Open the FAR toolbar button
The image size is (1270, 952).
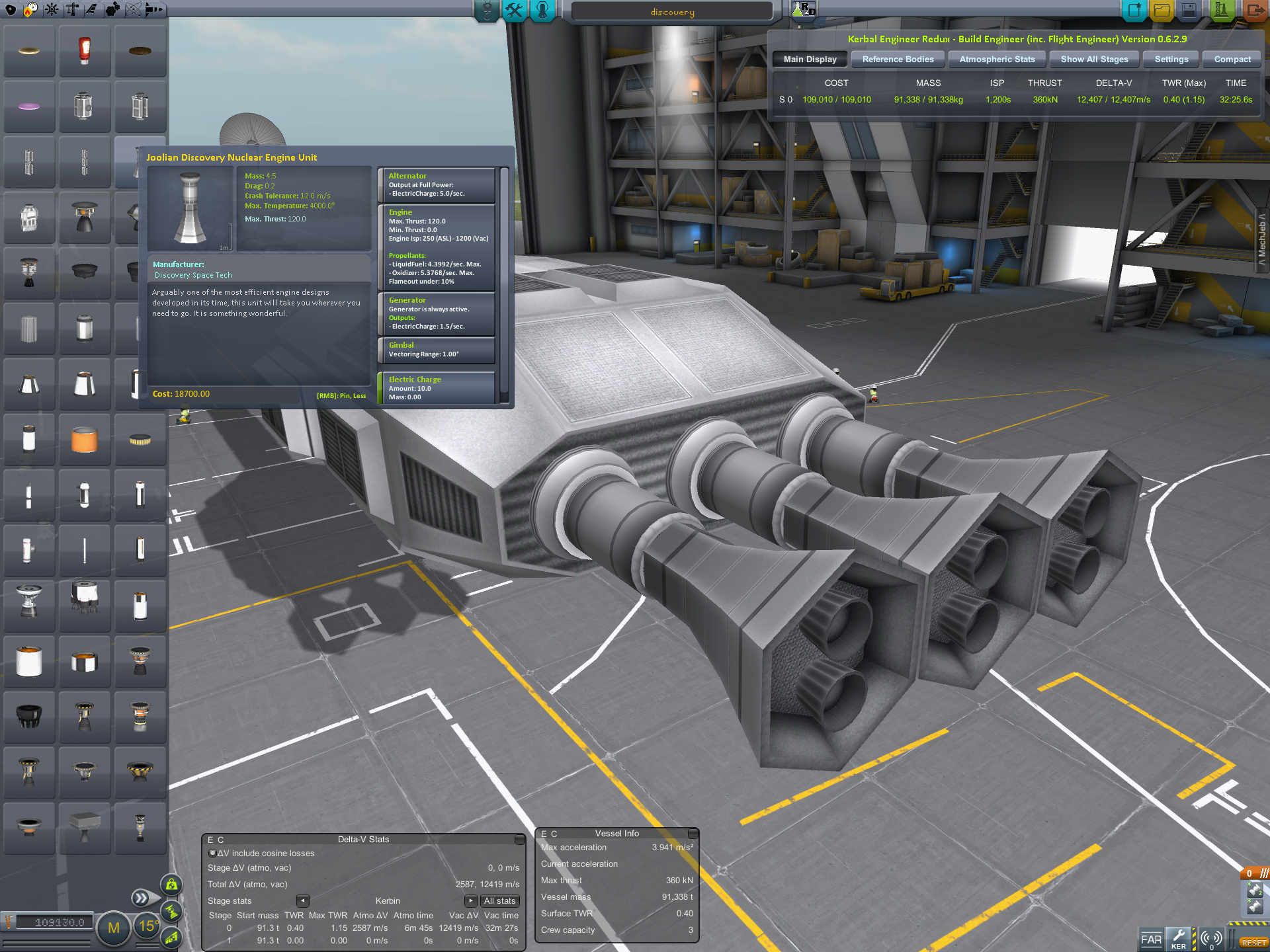pos(1151,939)
